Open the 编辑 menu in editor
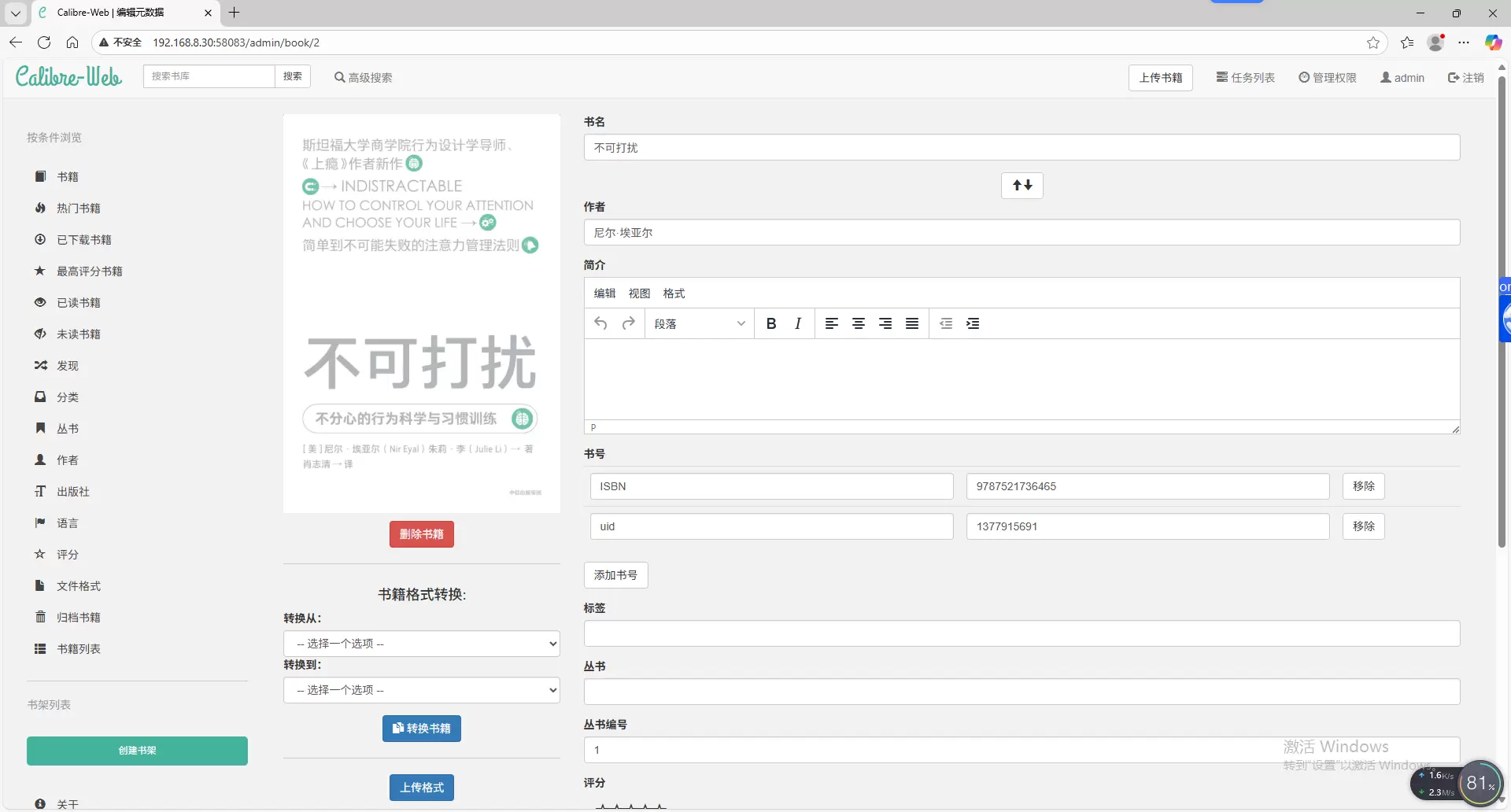The height and width of the screenshot is (812, 1511). 604,293
